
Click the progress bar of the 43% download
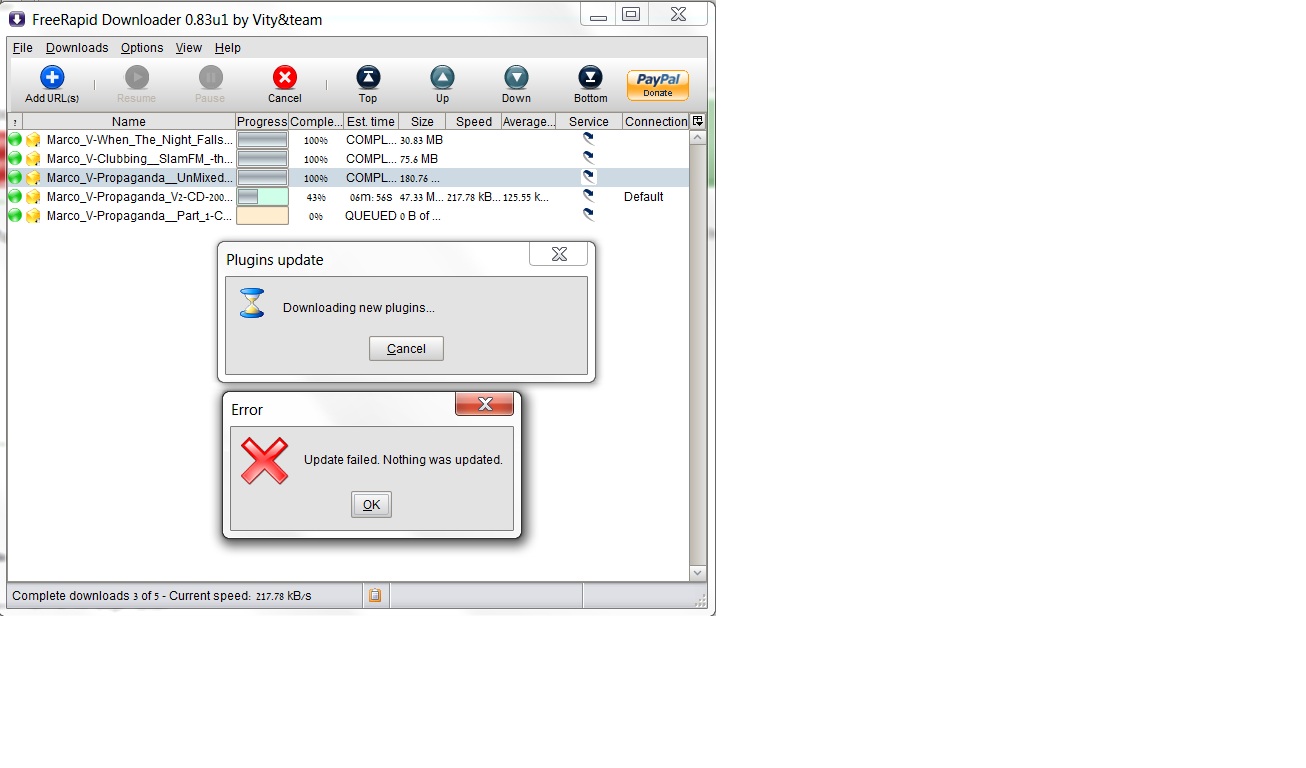[262, 197]
